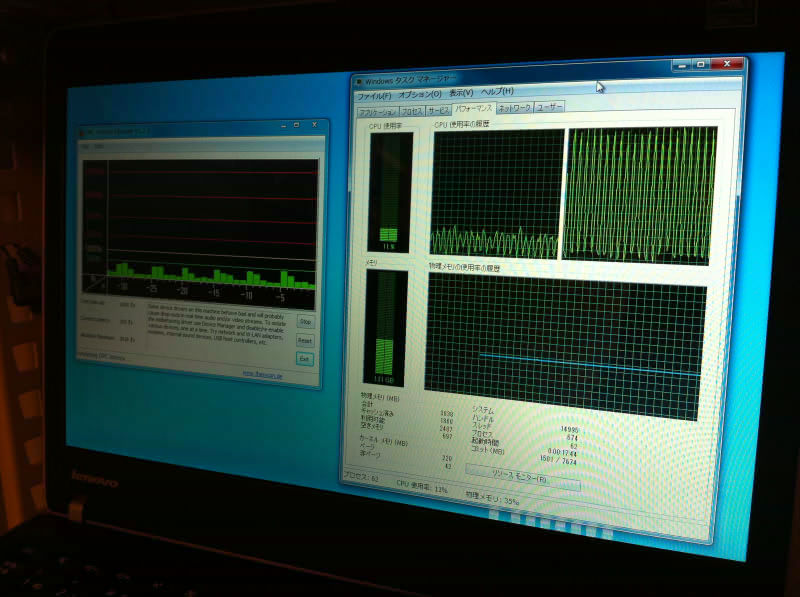Screen dimensions: 800x597
Task: Switch to the サービス tab
Action: click(438, 110)
